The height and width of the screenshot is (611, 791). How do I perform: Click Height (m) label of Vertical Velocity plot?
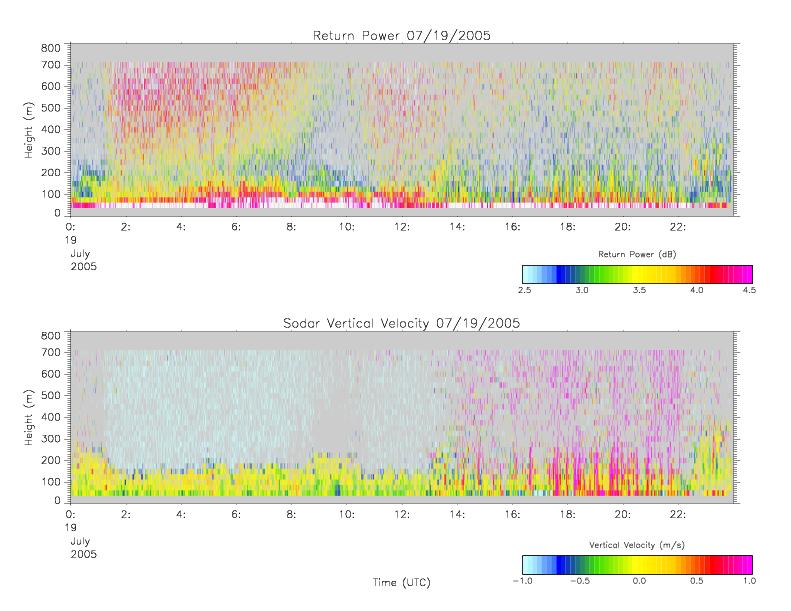click(x=29, y=417)
